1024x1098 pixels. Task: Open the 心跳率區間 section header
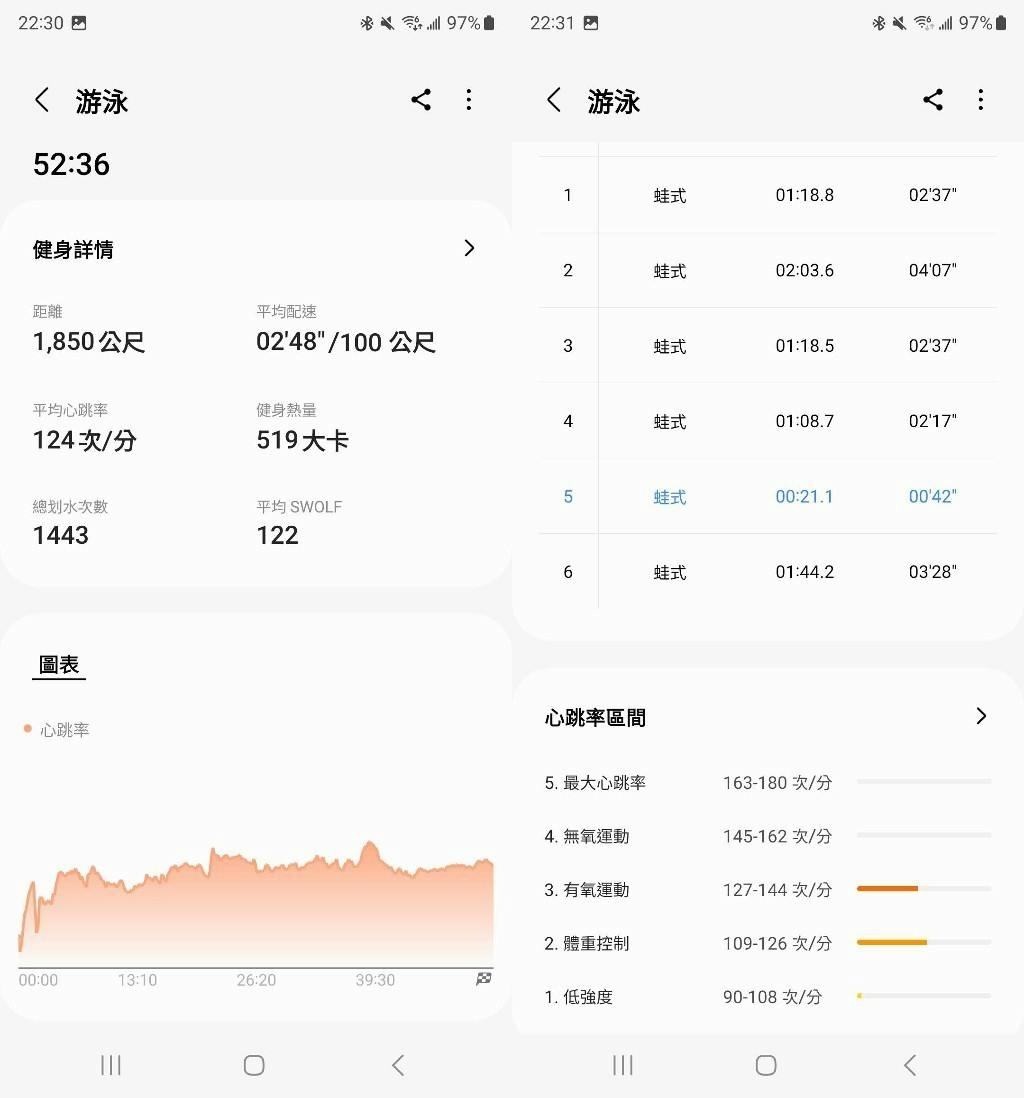tap(768, 716)
